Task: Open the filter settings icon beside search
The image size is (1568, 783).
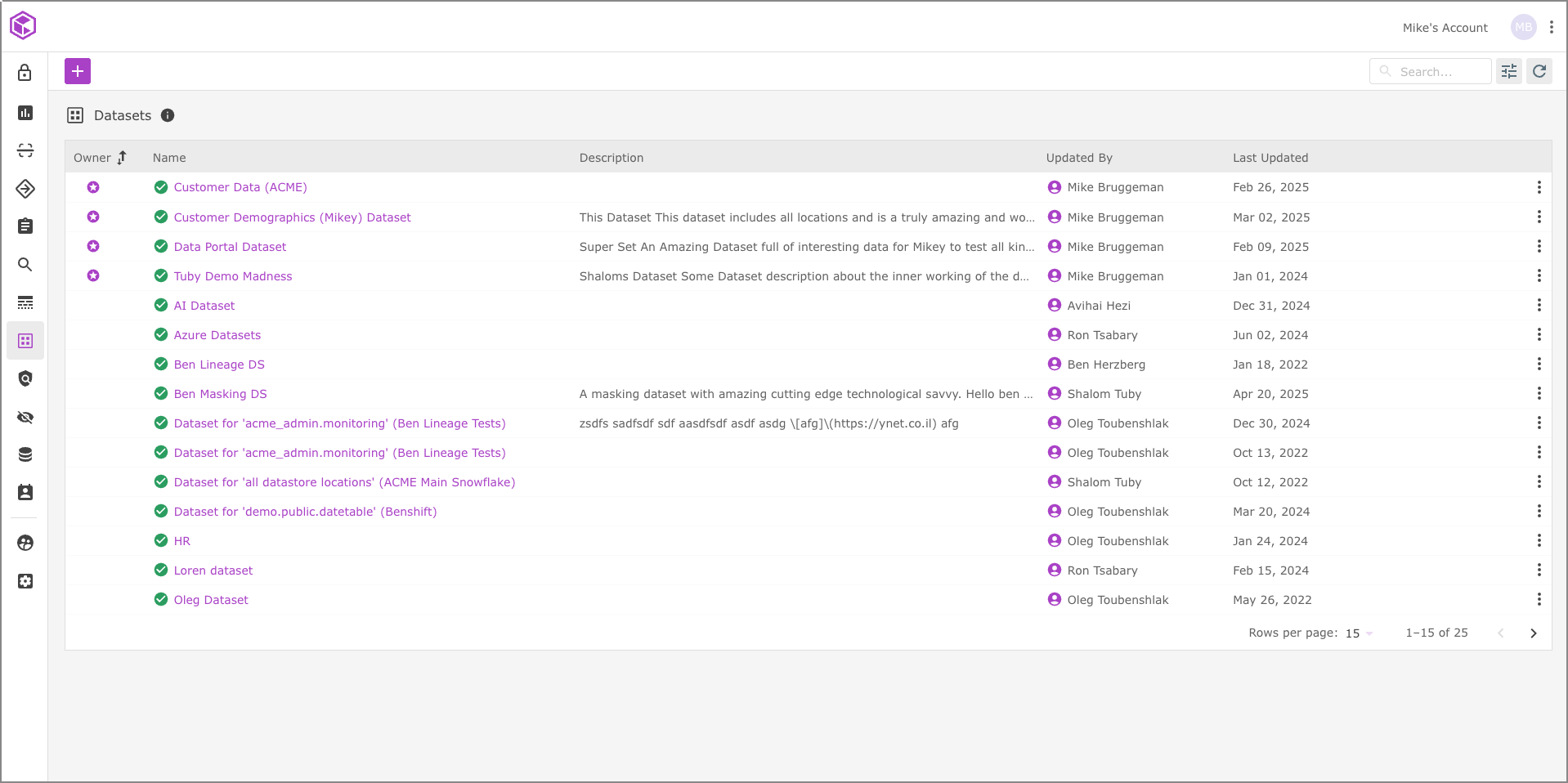Action: point(1508,71)
